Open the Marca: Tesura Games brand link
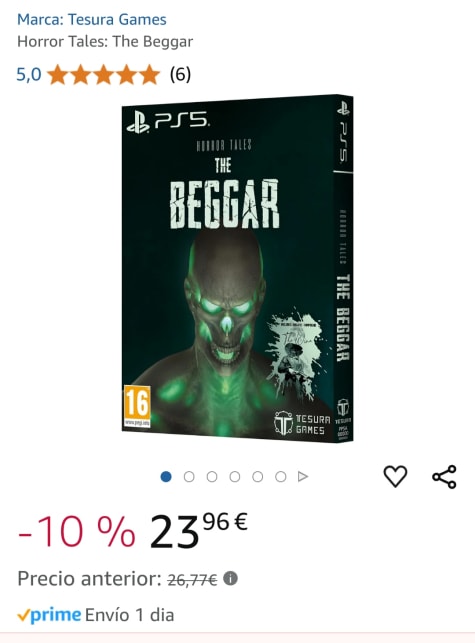Viewport: 475px width, 643px height. (x=92, y=19)
